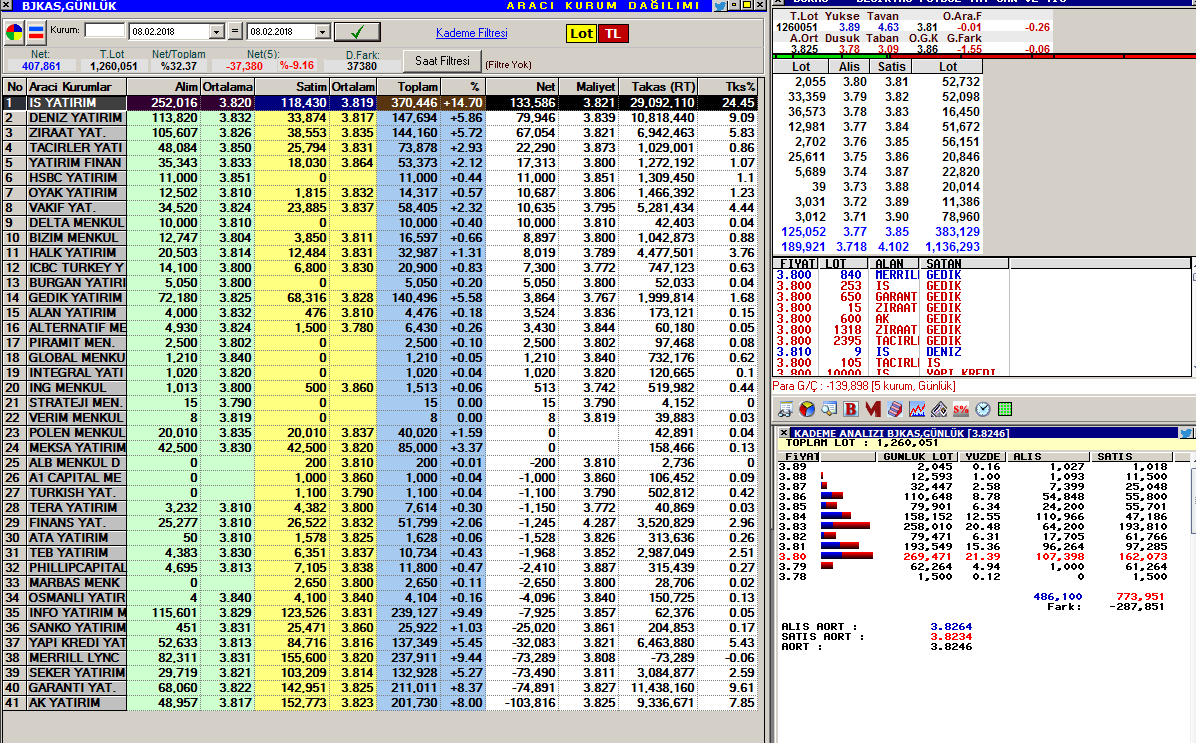Click the Alis column header in the order book
Image resolution: width=1196 pixels, height=743 pixels.
tap(850, 66)
